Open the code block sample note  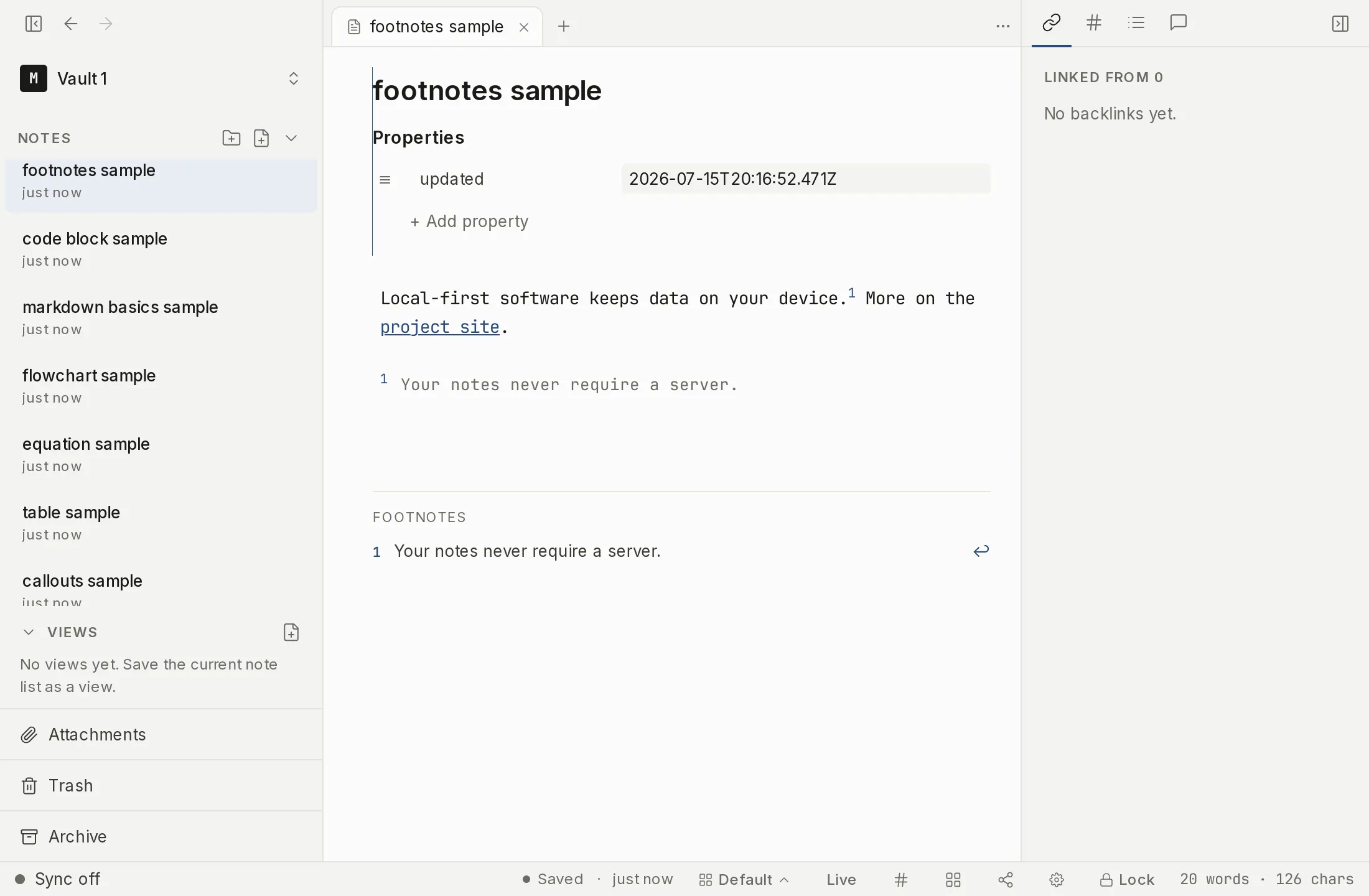click(x=161, y=249)
